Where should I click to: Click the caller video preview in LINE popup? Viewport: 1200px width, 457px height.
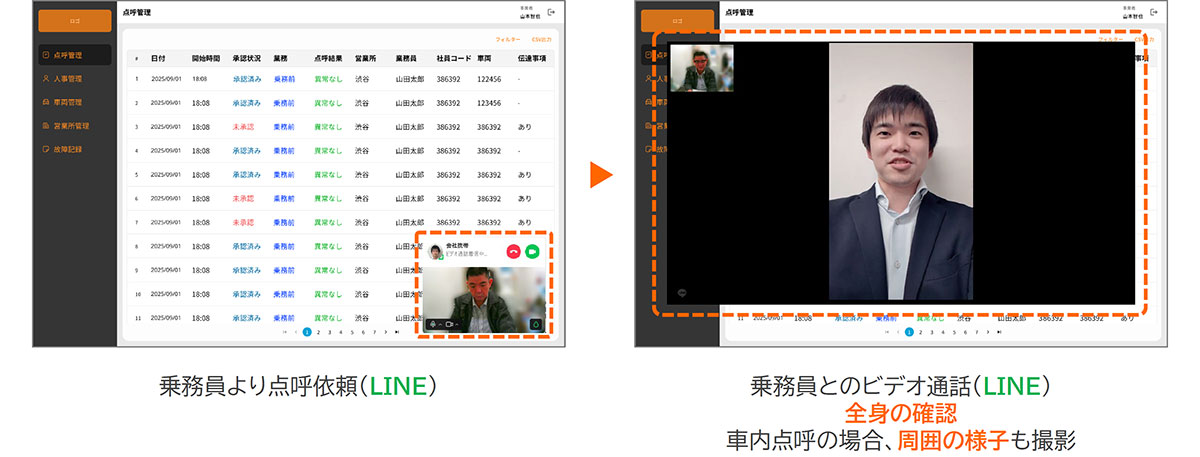[x=484, y=300]
